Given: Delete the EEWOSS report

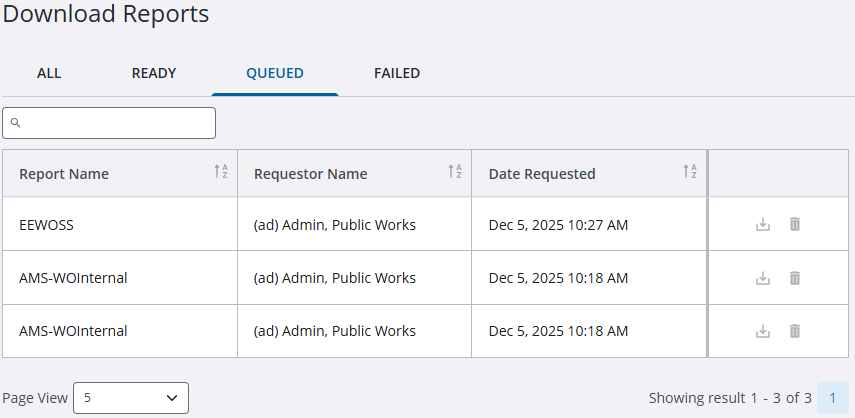Looking at the screenshot, I should coord(795,224).
